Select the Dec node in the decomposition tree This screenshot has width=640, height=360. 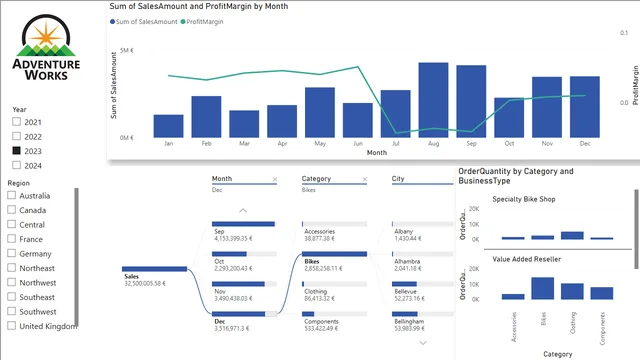(244, 314)
